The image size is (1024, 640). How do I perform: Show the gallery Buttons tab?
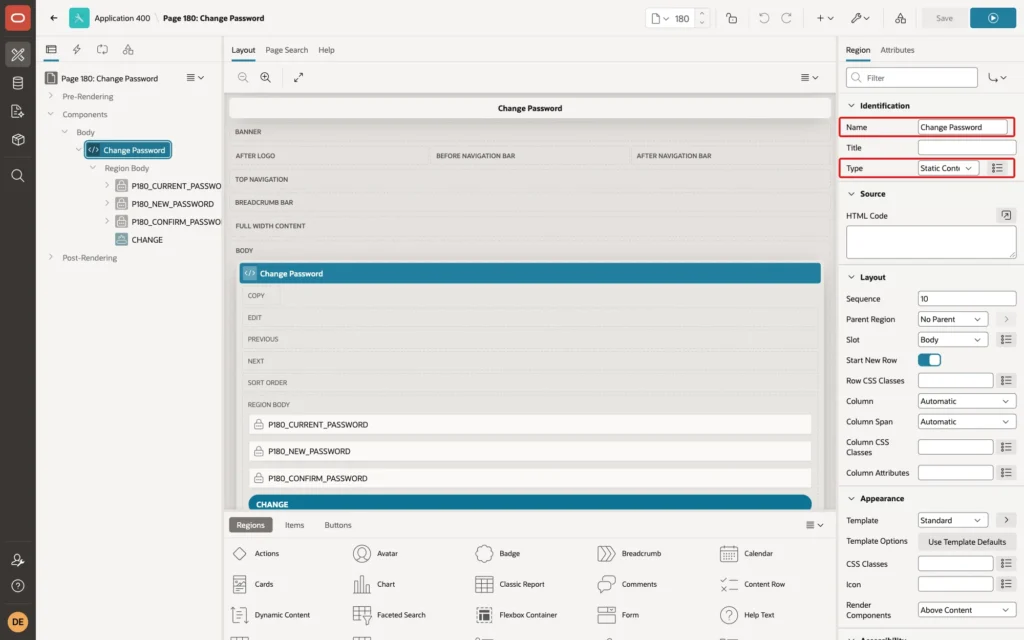tap(338, 525)
